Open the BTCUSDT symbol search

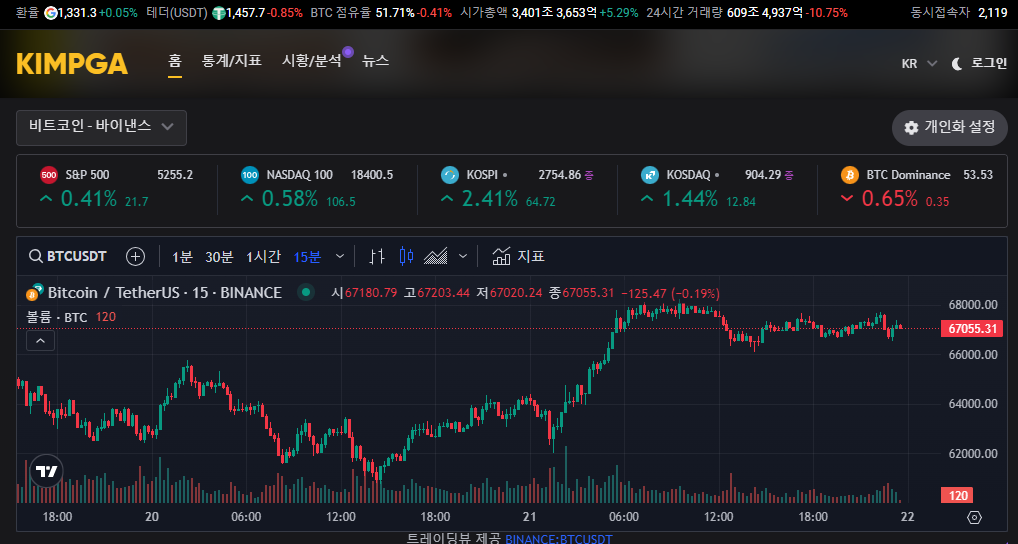pos(68,256)
